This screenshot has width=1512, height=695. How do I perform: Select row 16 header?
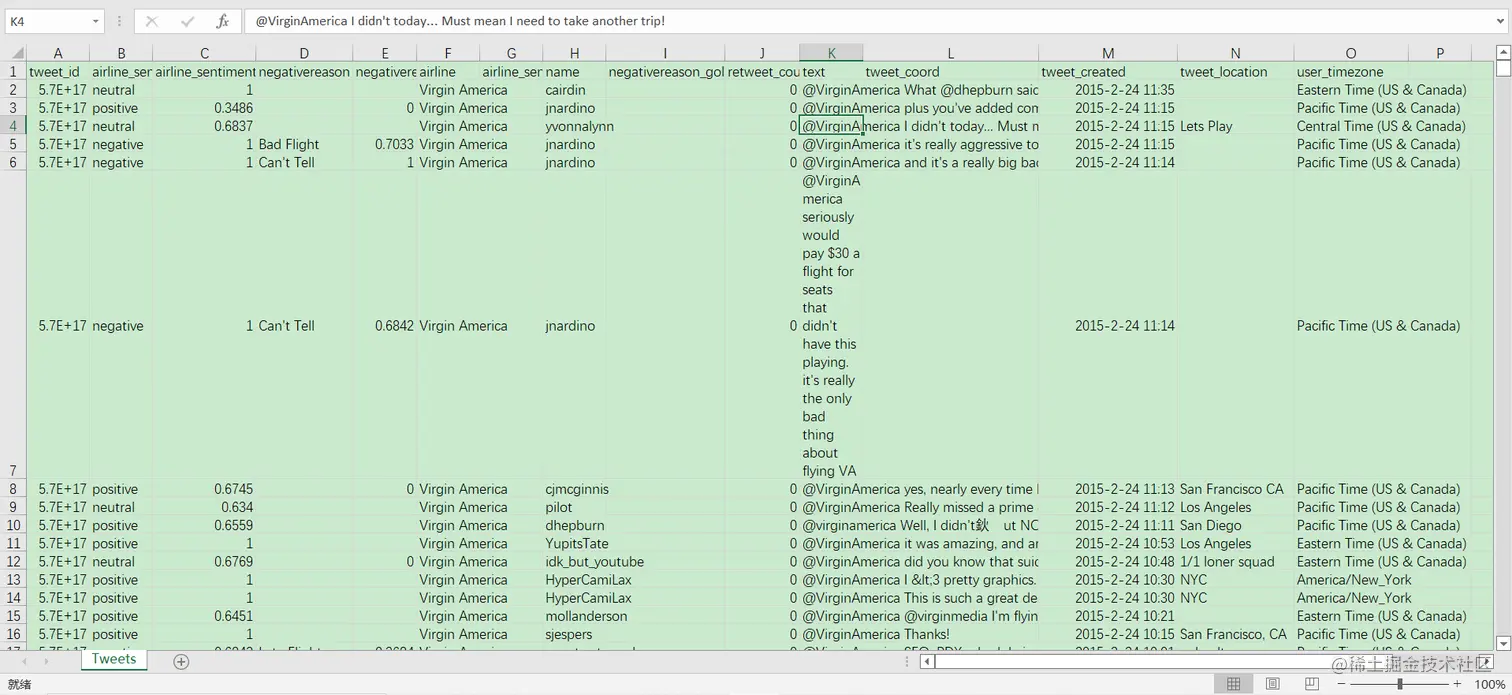[13, 634]
